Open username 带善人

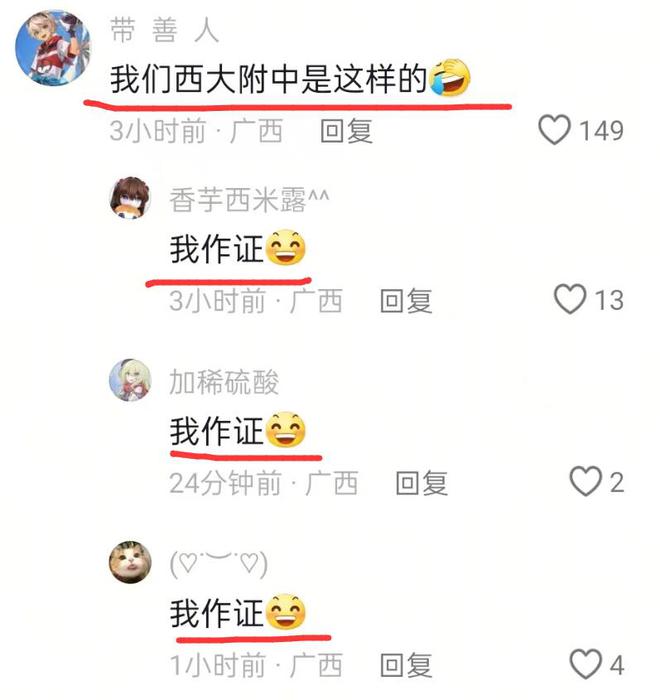tap(165, 30)
